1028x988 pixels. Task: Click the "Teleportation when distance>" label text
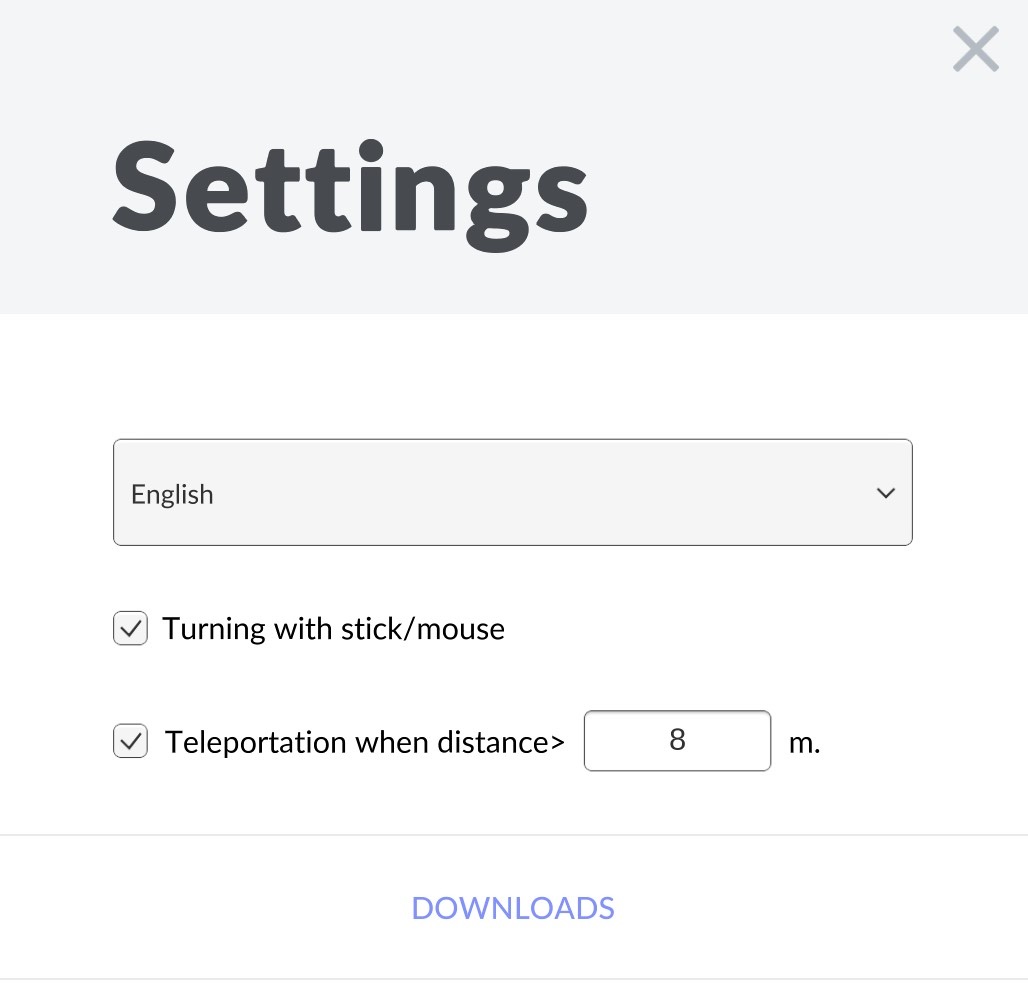point(365,742)
